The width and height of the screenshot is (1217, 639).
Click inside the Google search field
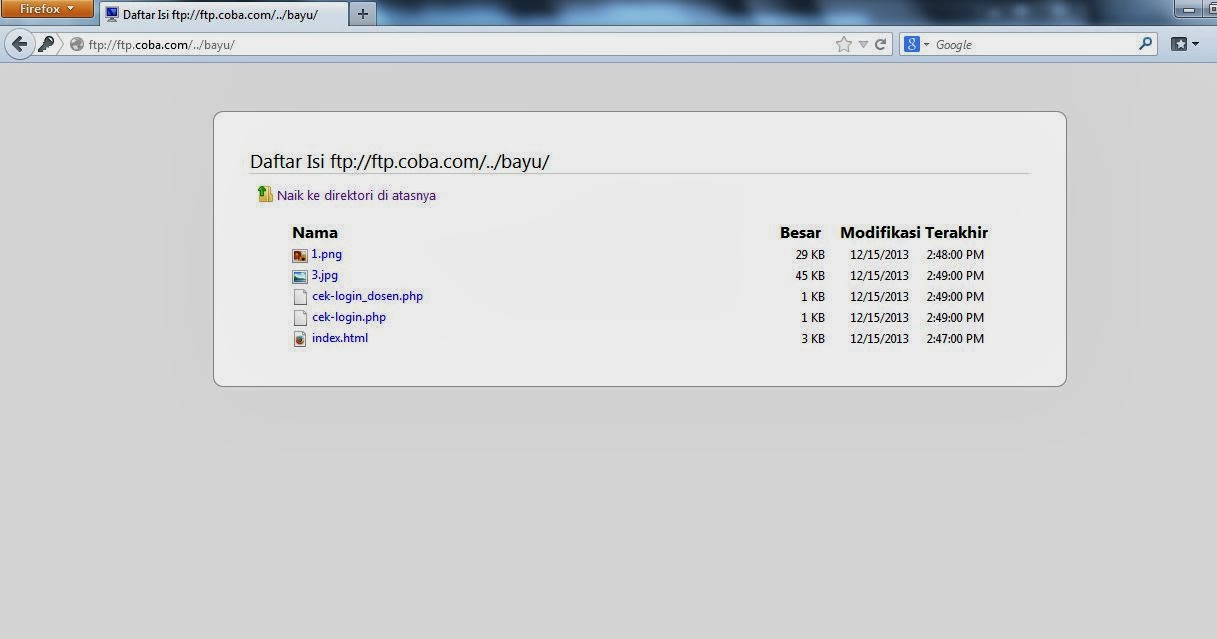[1020, 44]
